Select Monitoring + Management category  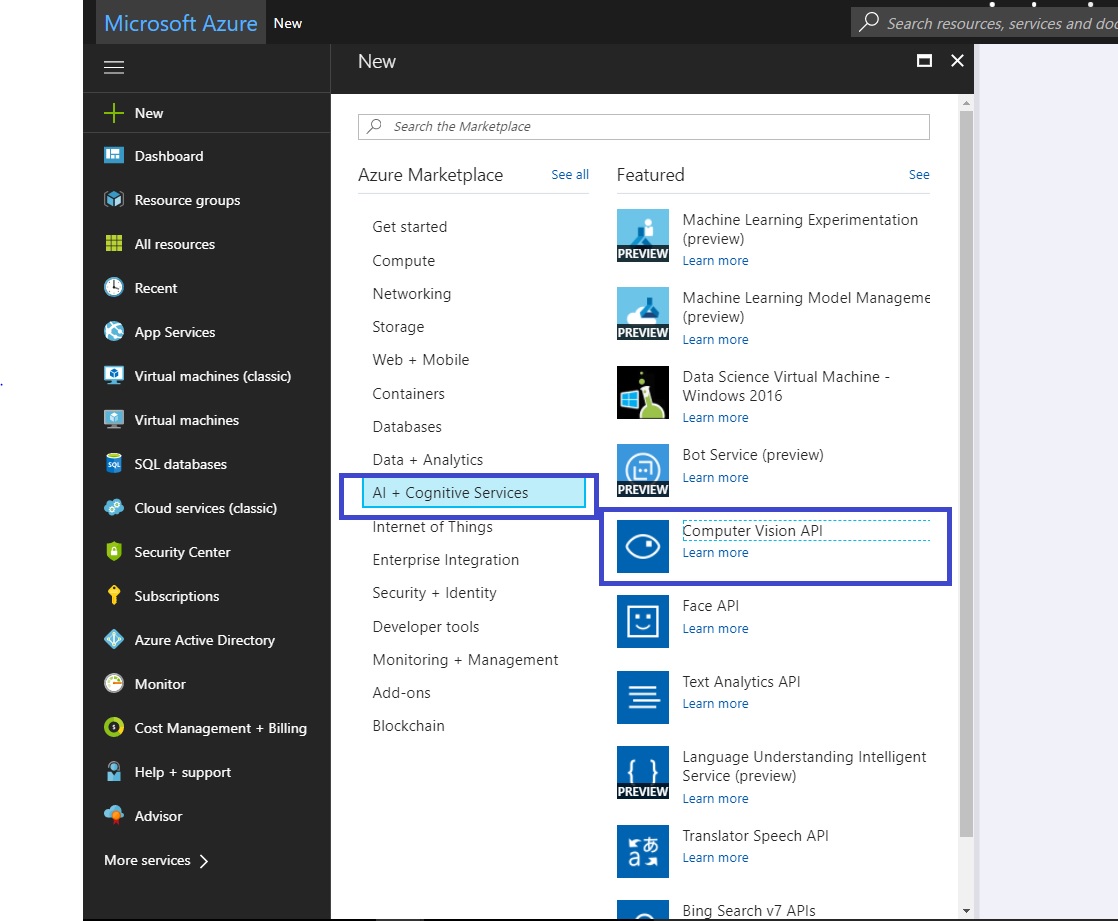[x=465, y=660]
